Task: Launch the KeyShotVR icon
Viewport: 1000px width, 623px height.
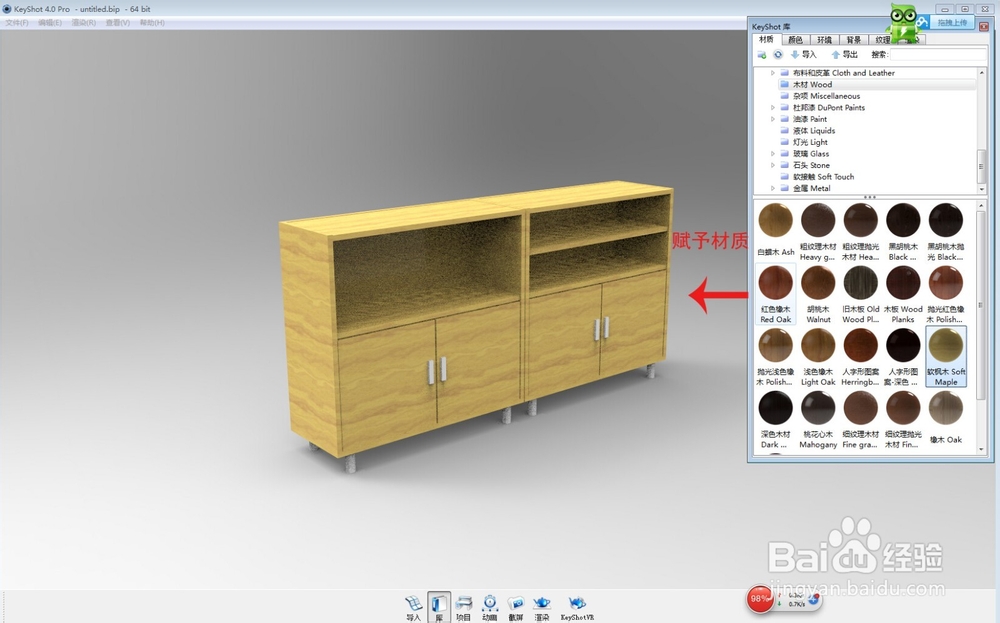Action: point(577,608)
